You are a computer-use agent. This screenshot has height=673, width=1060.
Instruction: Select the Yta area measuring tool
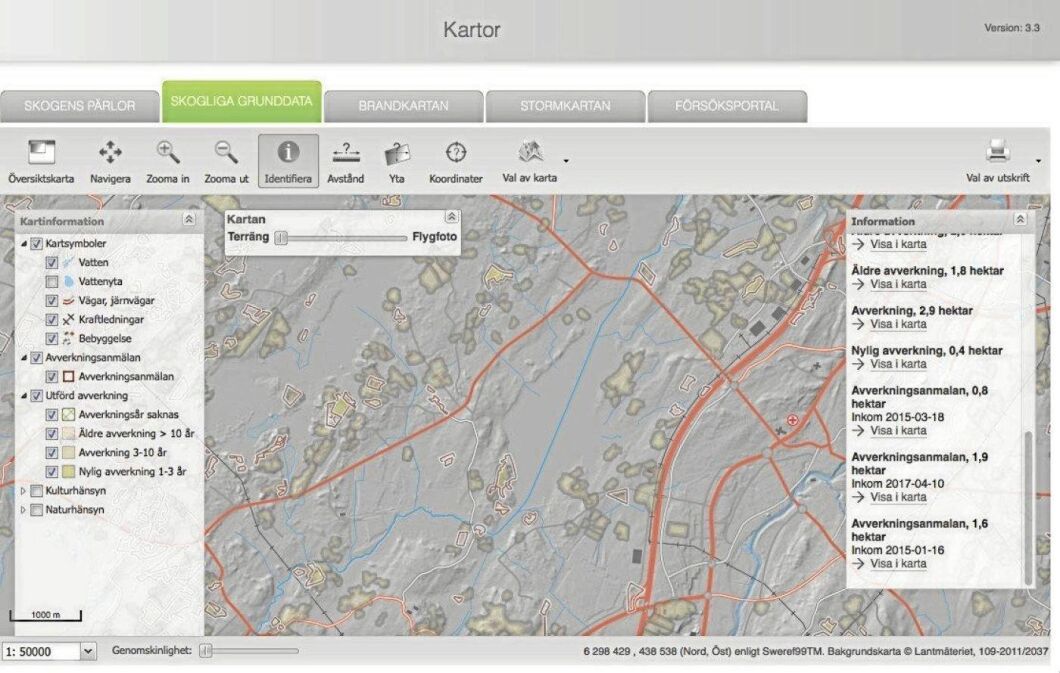point(397,153)
